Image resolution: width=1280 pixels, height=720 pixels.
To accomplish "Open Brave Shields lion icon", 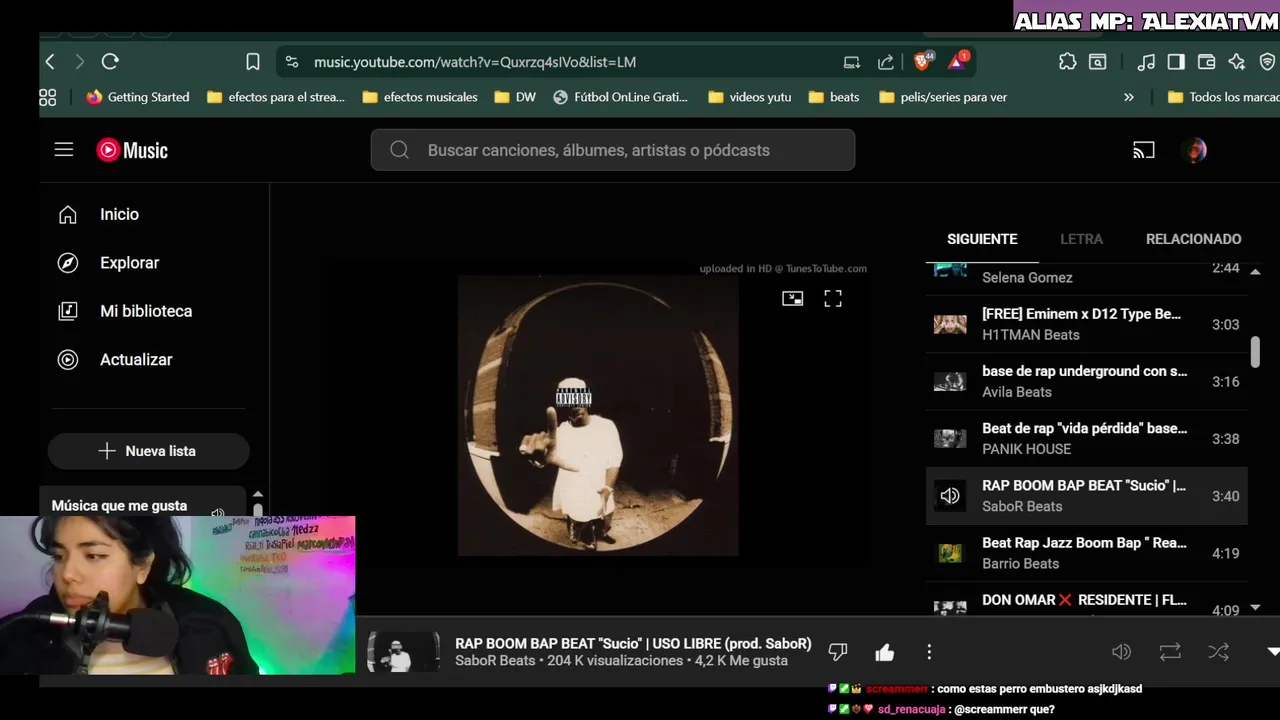I will (922, 61).
